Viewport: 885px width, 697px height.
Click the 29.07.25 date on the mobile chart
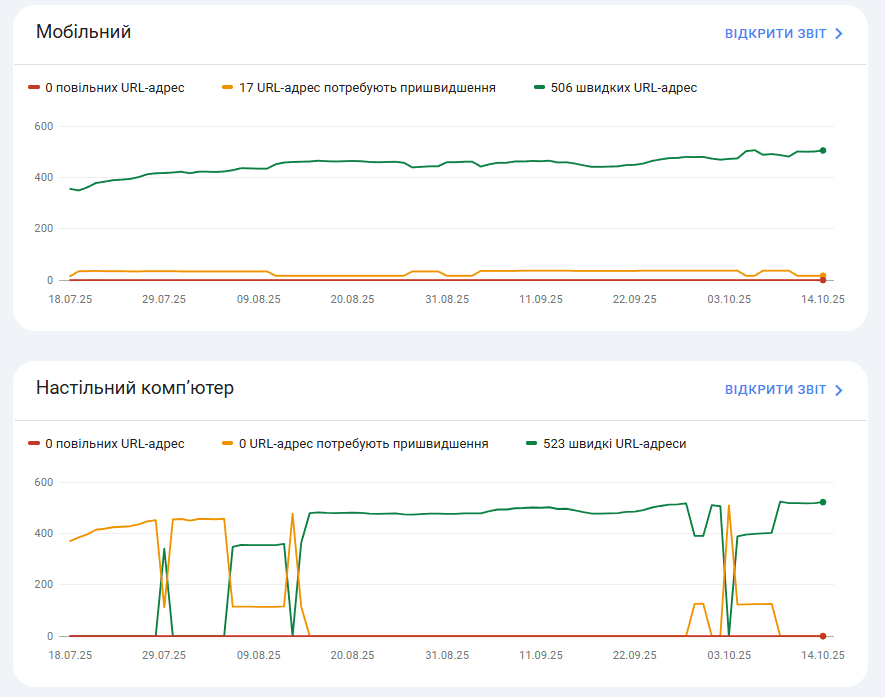point(164,299)
